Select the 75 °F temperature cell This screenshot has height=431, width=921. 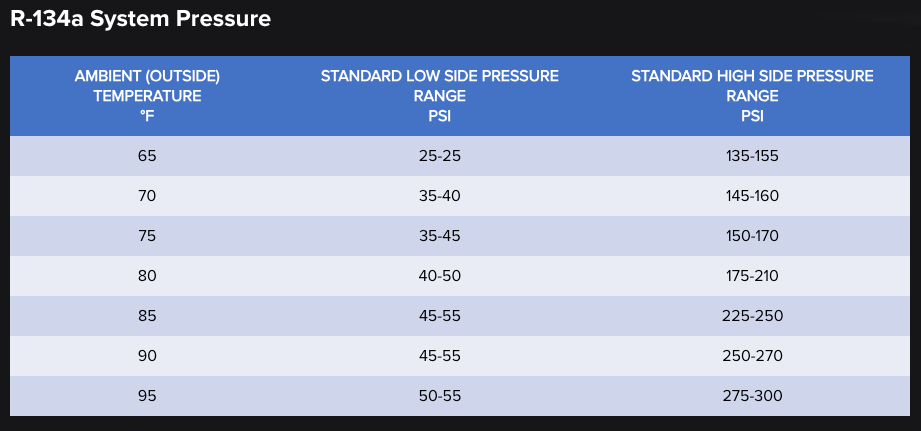pos(147,236)
